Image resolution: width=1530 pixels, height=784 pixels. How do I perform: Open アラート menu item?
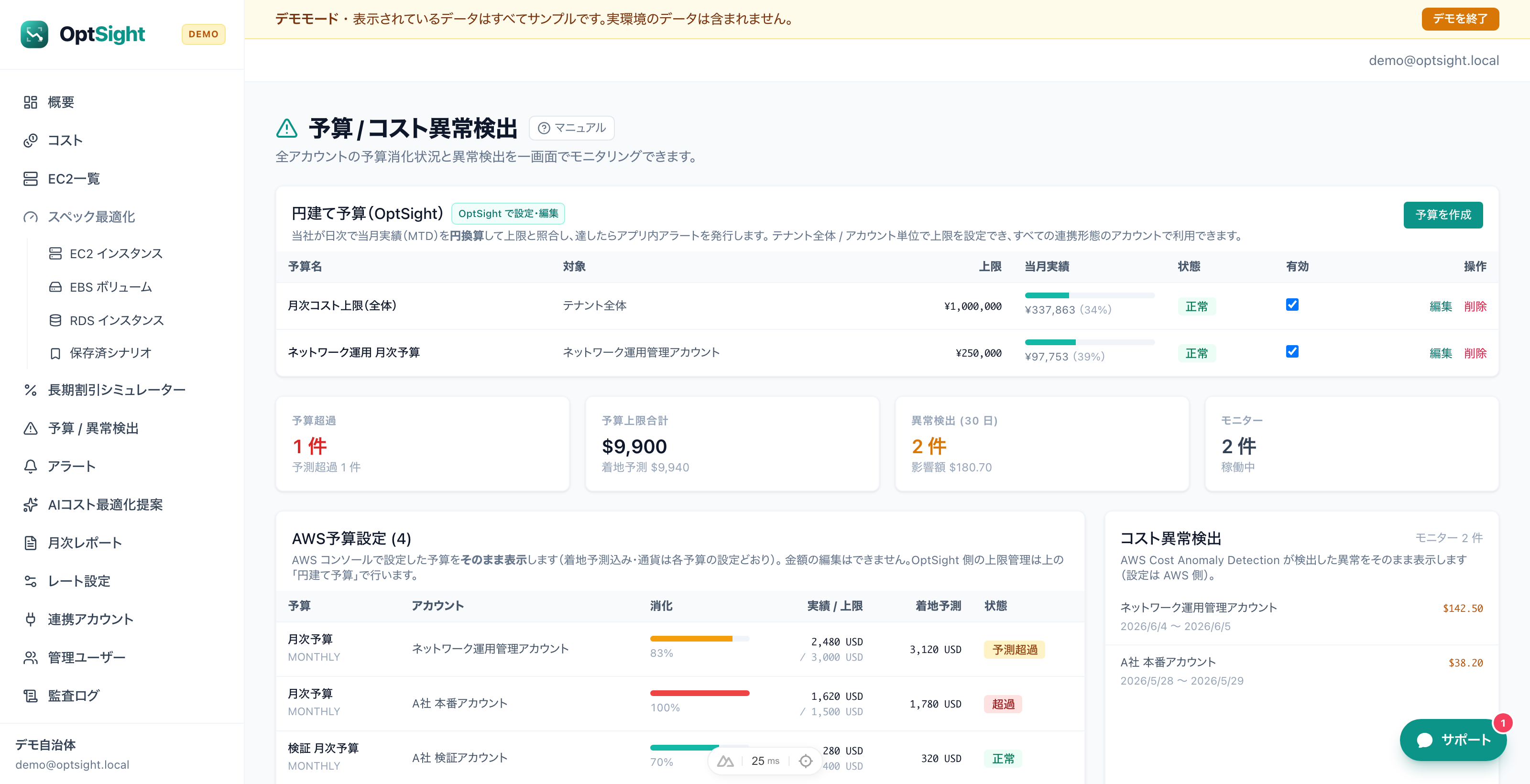[122, 467]
